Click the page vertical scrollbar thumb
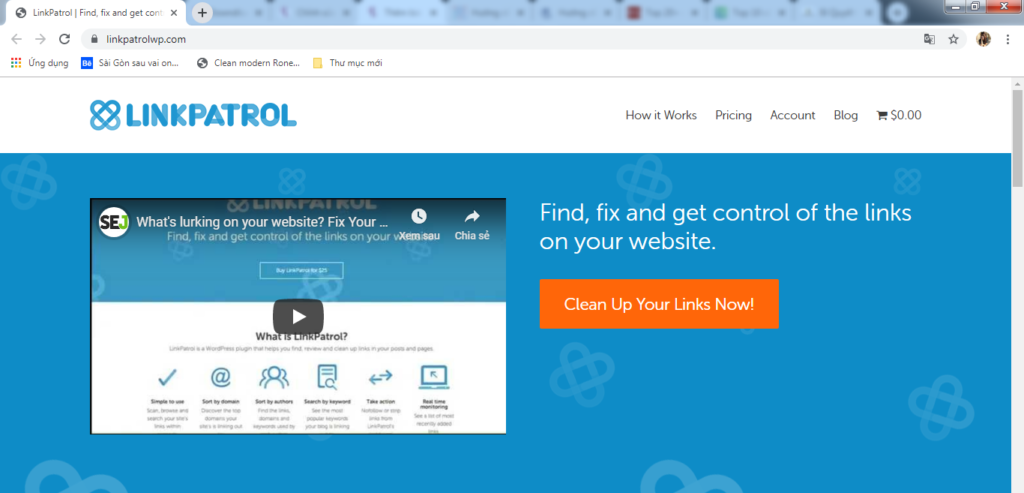This screenshot has width=1024, height=493. [x=1017, y=138]
